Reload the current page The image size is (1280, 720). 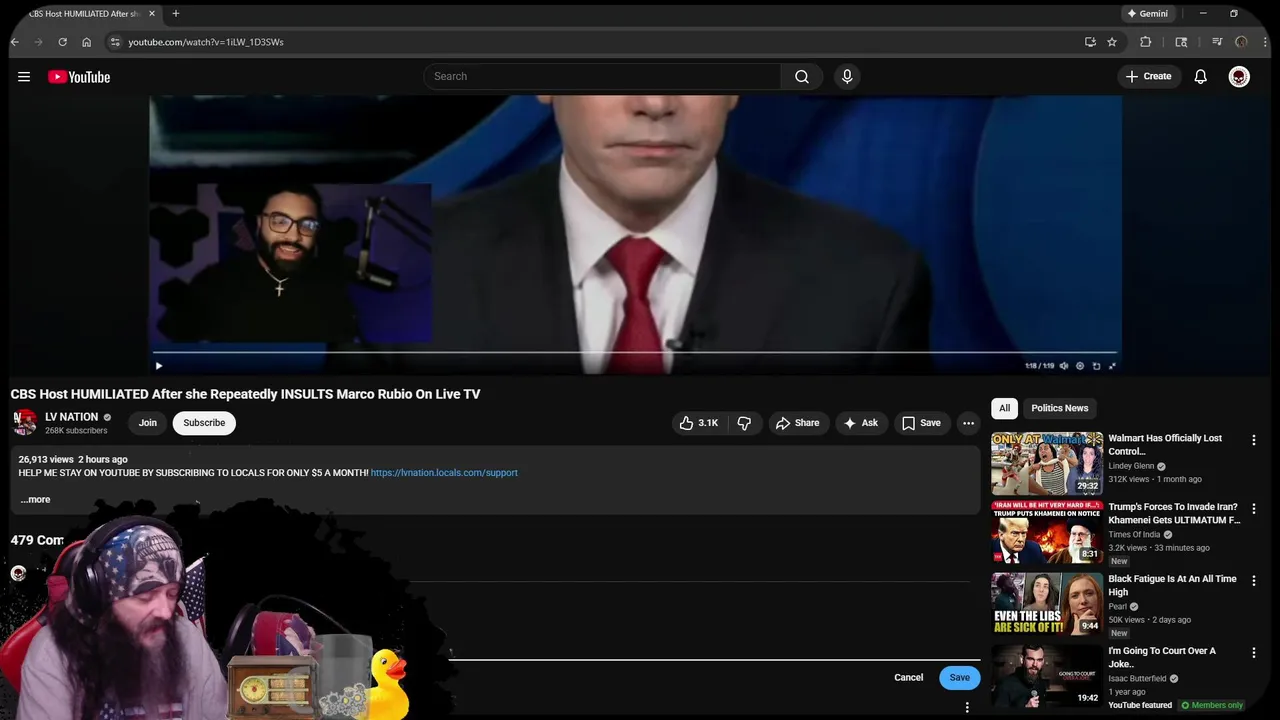pos(62,42)
